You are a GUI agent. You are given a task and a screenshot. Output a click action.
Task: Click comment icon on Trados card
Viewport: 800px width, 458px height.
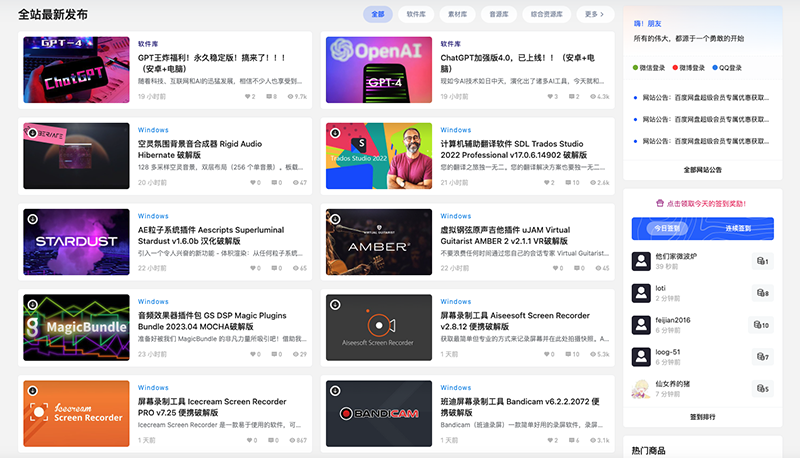coord(568,183)
